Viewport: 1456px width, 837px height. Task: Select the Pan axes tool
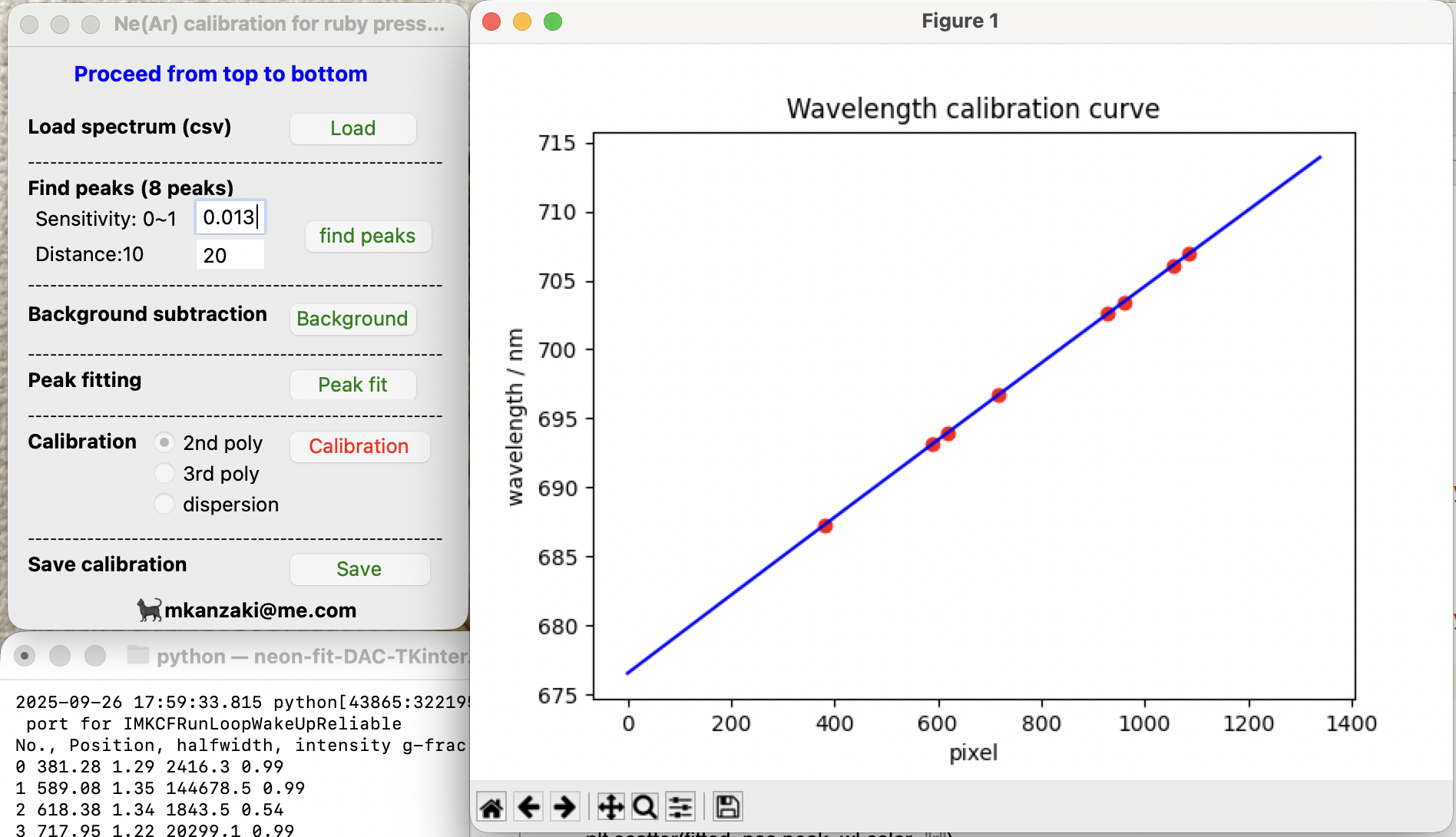611,807
